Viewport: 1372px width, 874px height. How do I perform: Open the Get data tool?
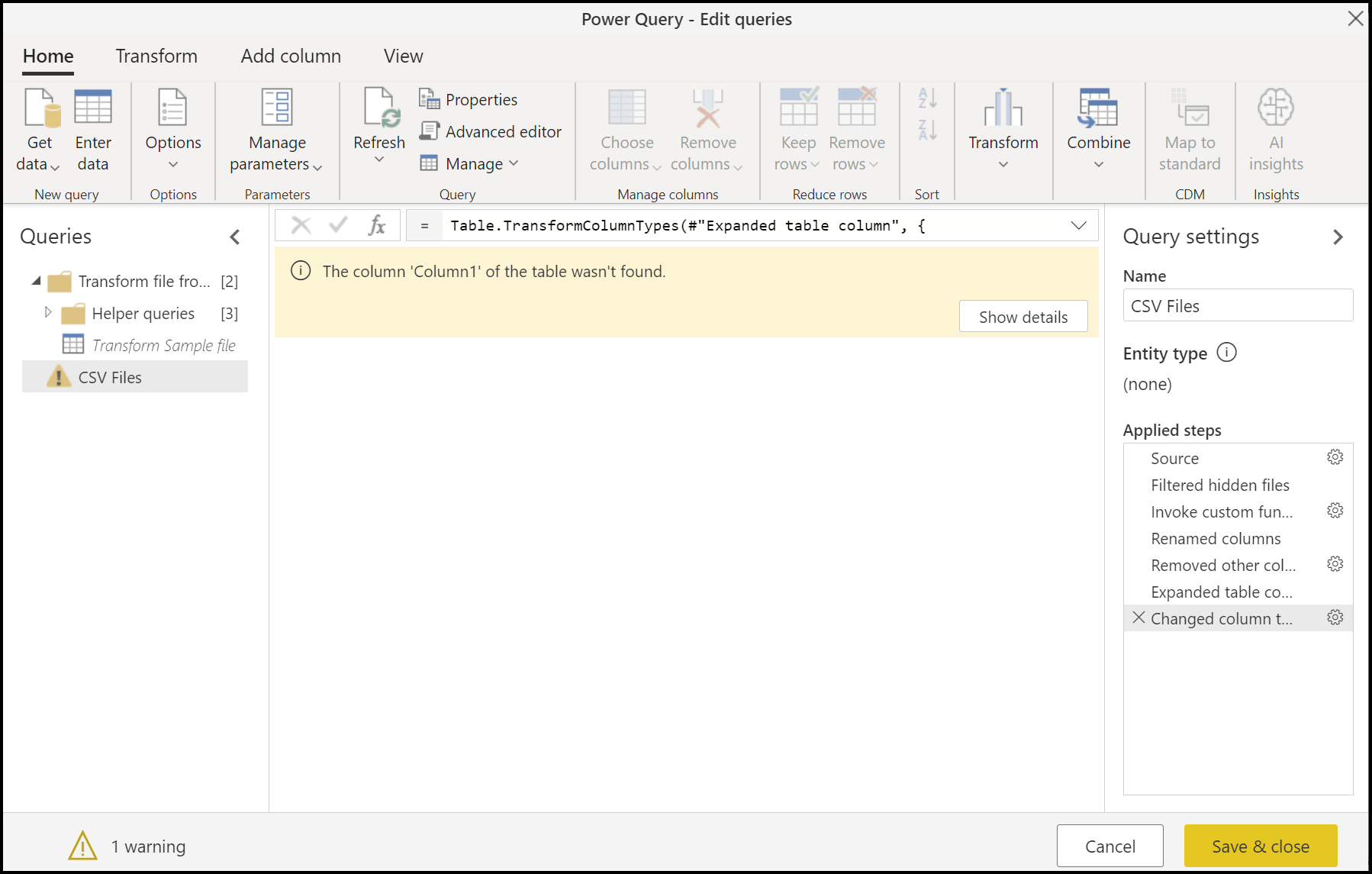[x=38, y=128]
